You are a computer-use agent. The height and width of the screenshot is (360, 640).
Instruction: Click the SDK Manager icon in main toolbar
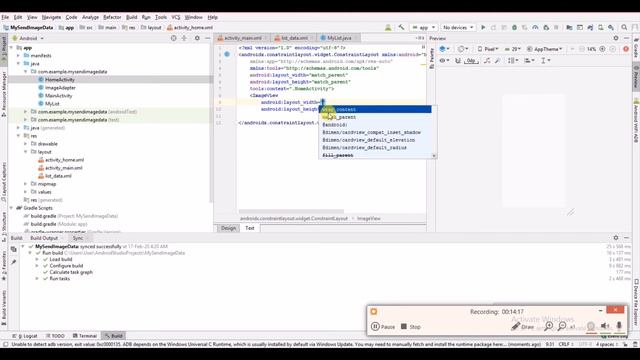click(x=611, y=27)
